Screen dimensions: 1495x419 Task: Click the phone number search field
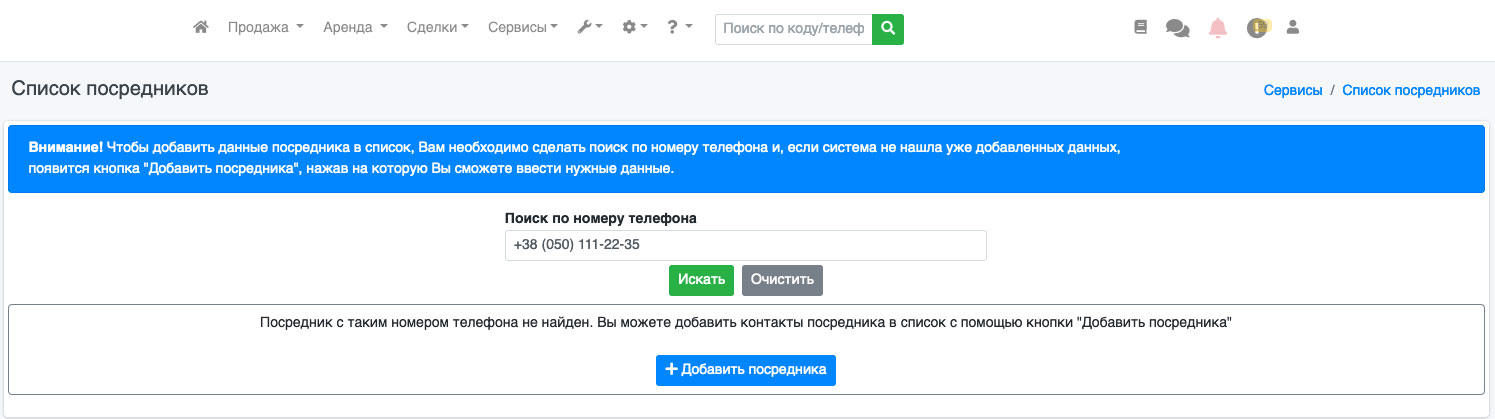[745, 245]
